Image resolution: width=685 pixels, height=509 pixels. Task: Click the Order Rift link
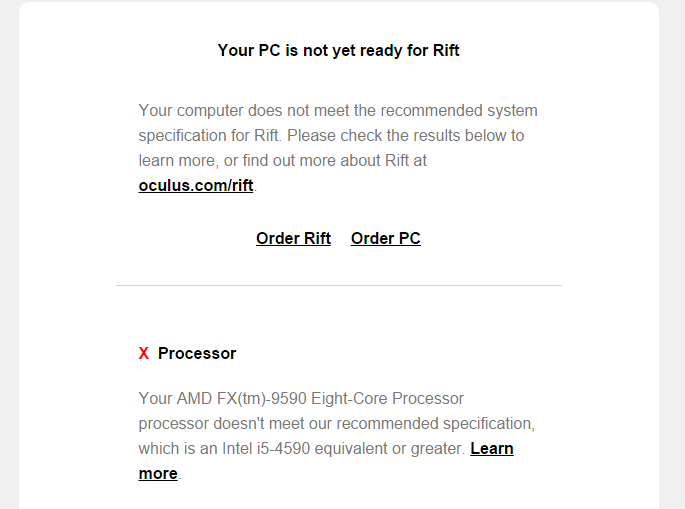click(293, 238)
